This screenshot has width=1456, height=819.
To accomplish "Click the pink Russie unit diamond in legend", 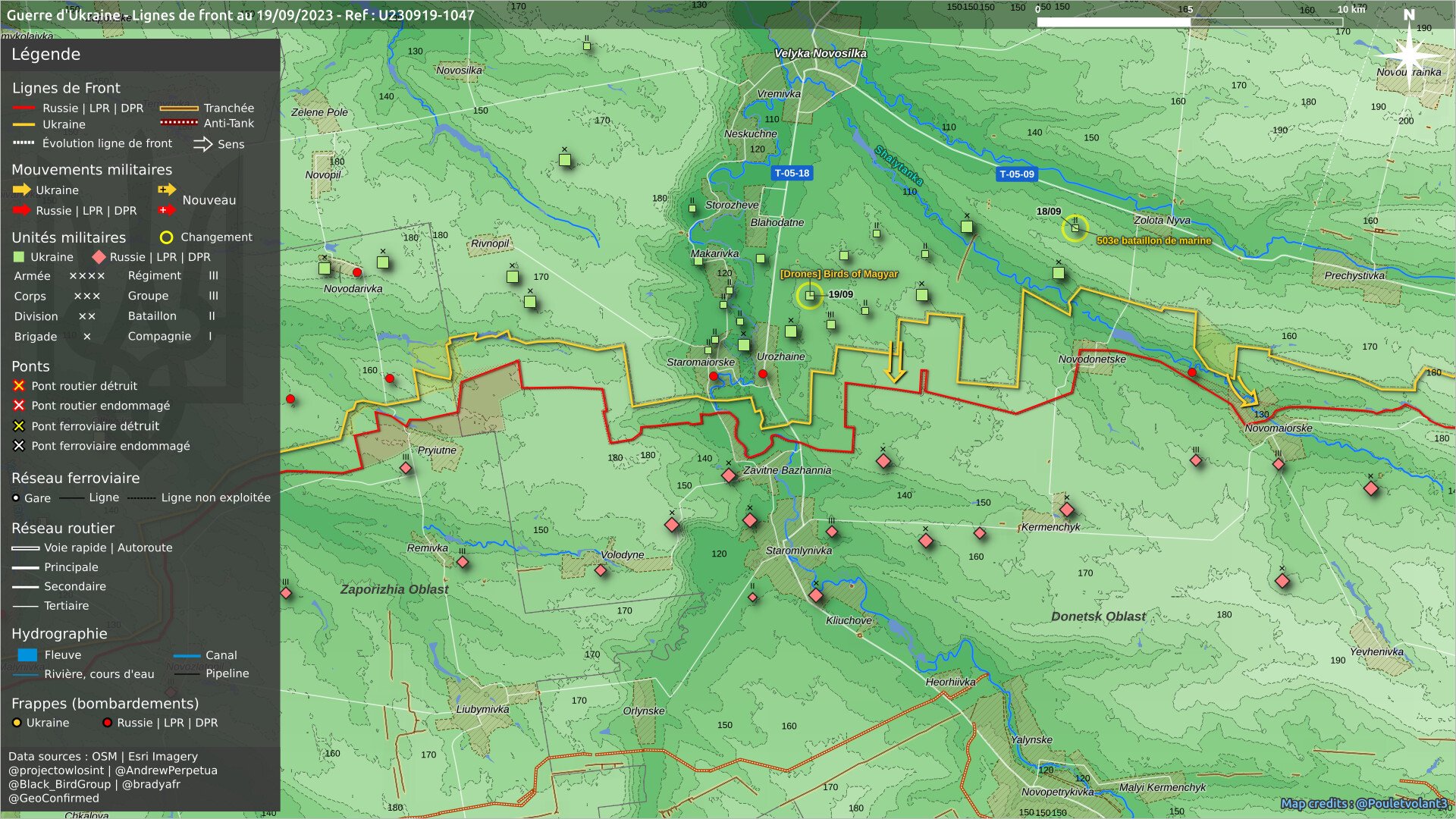I will 99,257.
